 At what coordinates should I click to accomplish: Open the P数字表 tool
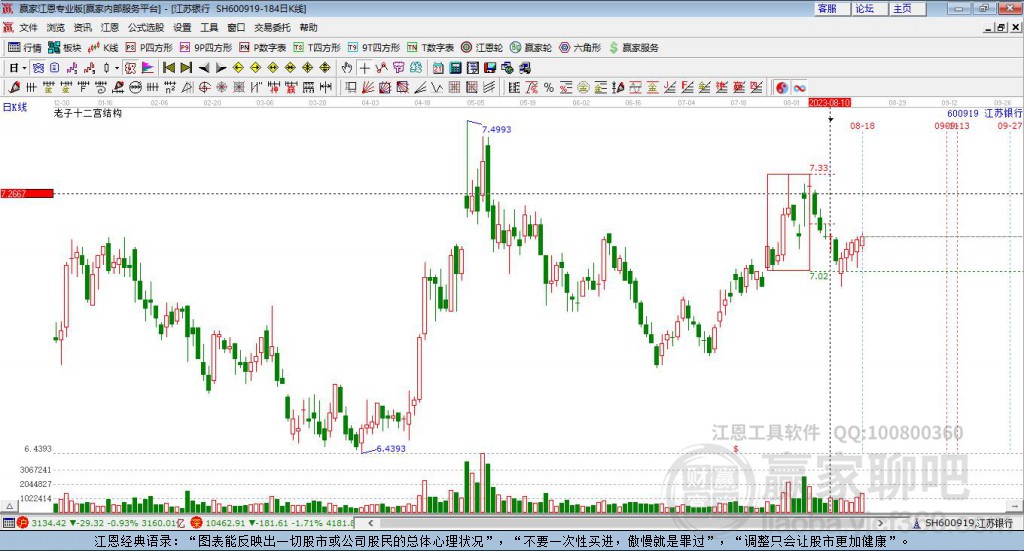(263, 48)
